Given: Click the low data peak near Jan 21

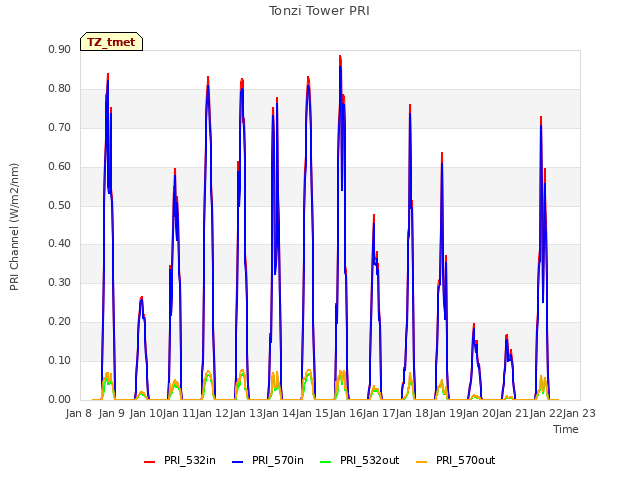Looking at the screenshot, I should pos(507,336).
